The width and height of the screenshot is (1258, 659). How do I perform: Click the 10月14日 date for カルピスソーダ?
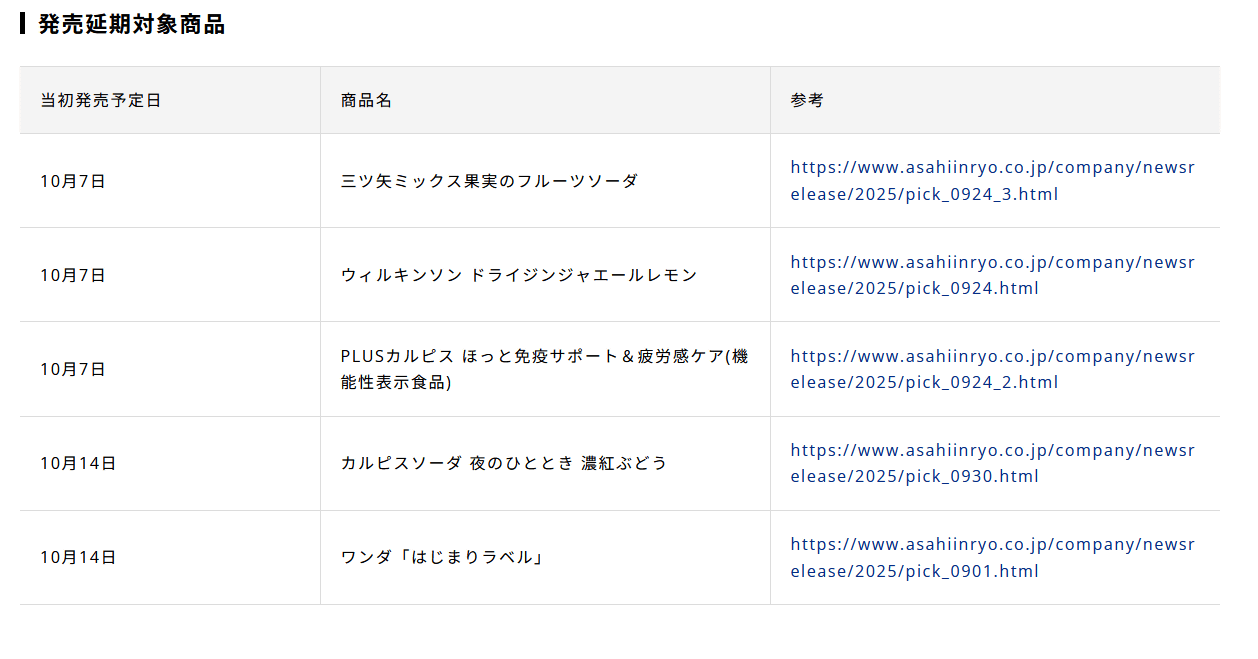coord(78,463)
